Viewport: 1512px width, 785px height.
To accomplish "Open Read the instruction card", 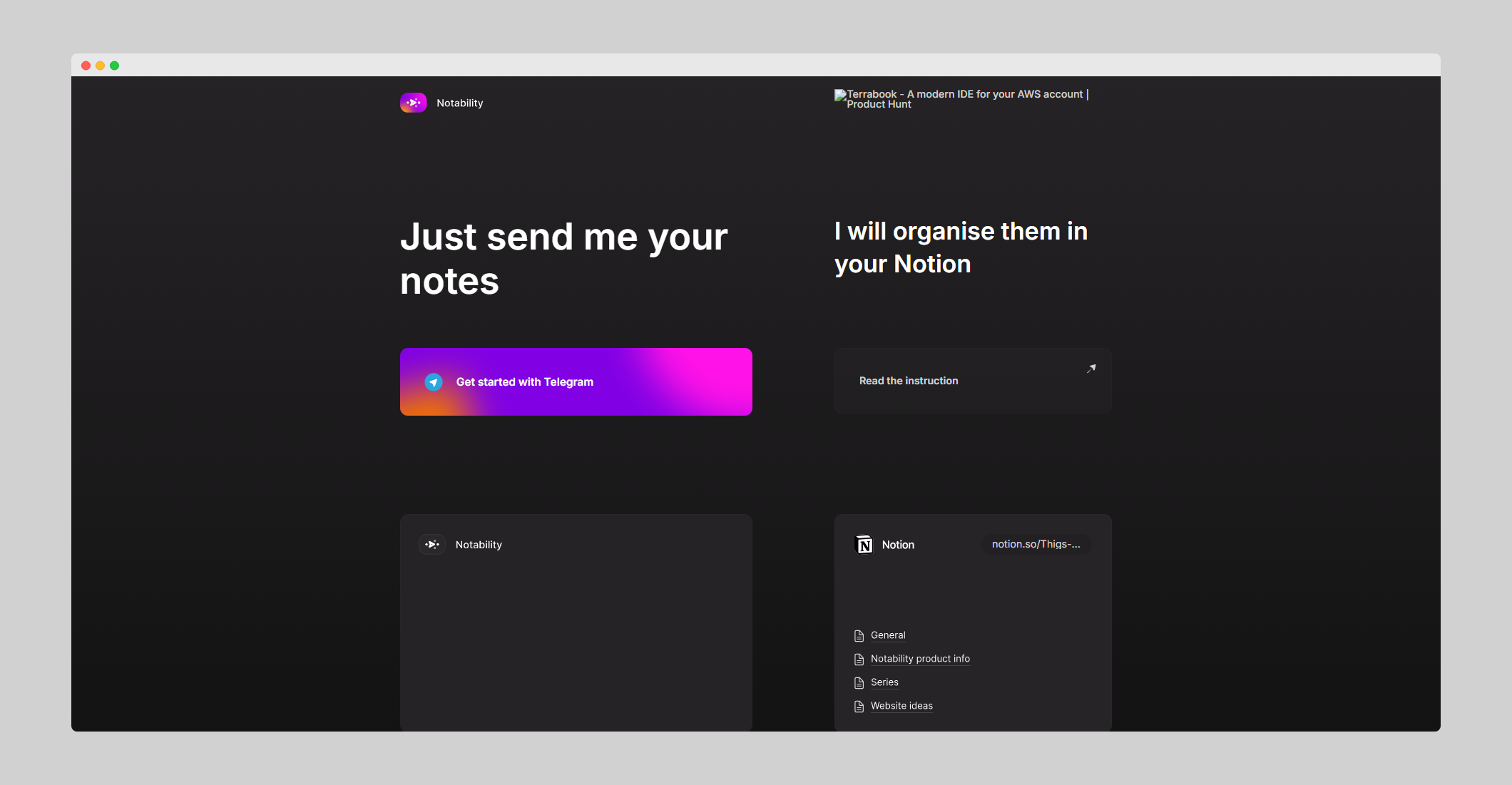I will point(973,381).
